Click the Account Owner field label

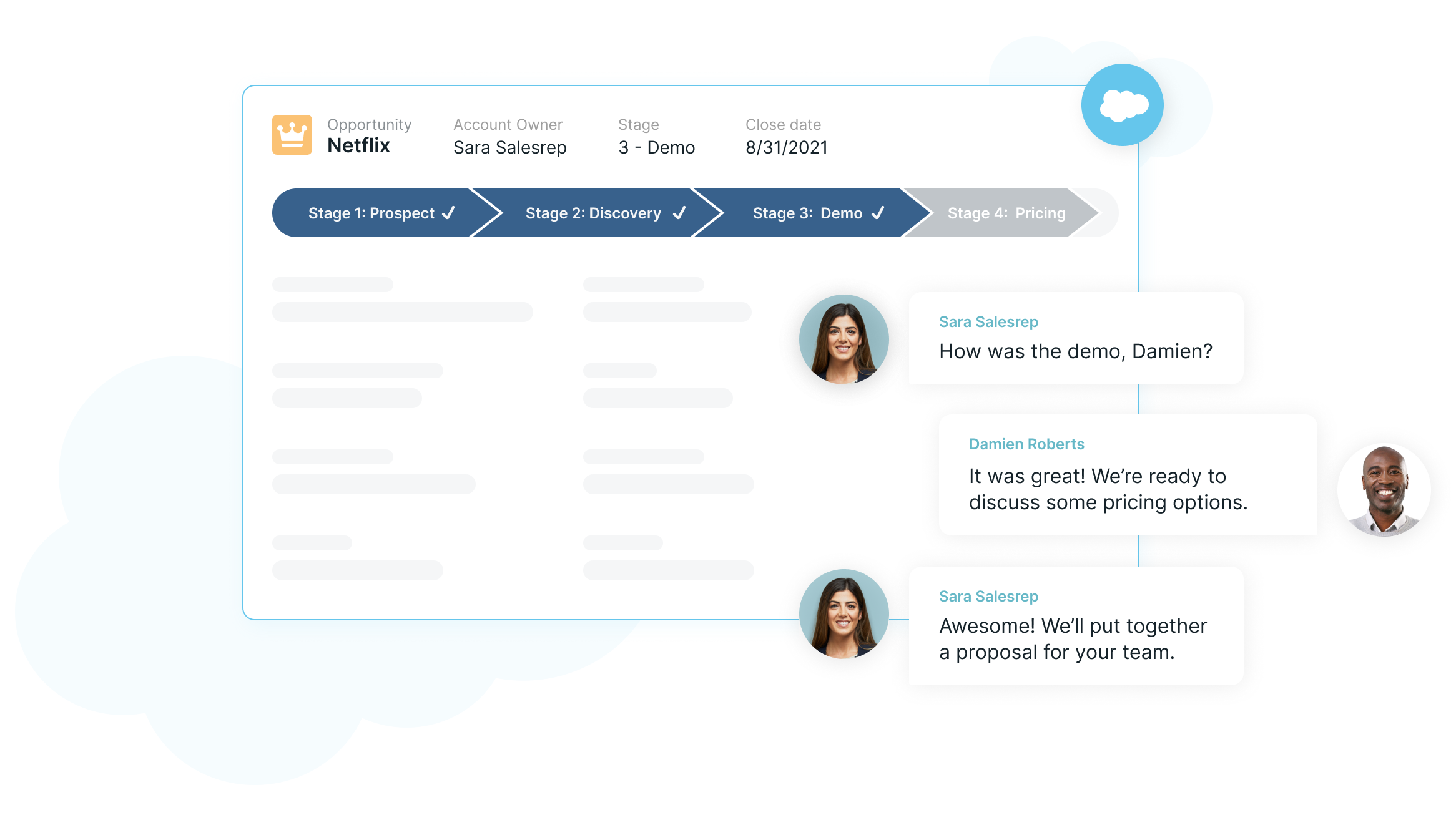tap(508, 125)
